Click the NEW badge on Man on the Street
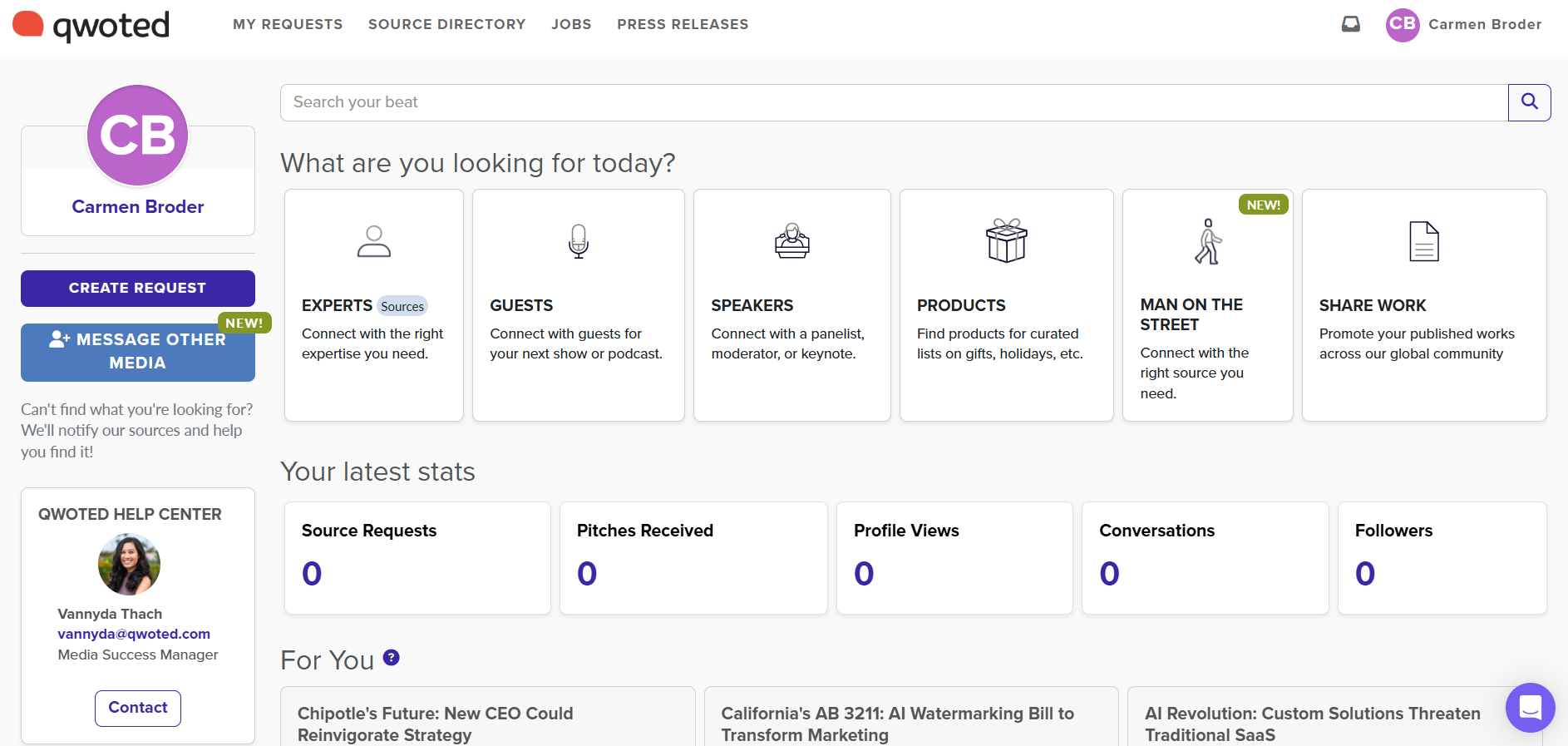This screenshot has height=746, width=1568. (x=1263, y=205)
